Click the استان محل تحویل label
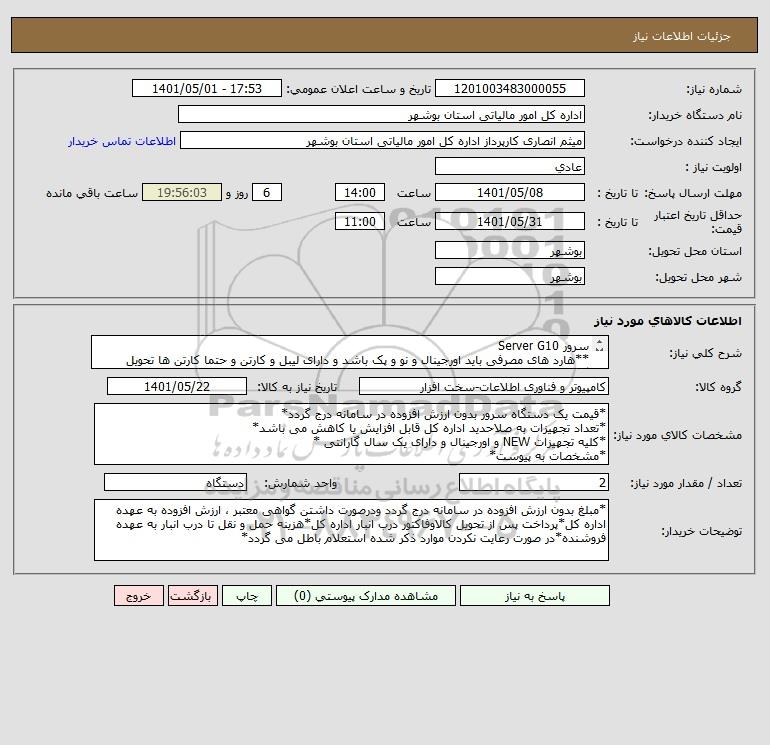The image size is (770, 745). click(695, 251)
